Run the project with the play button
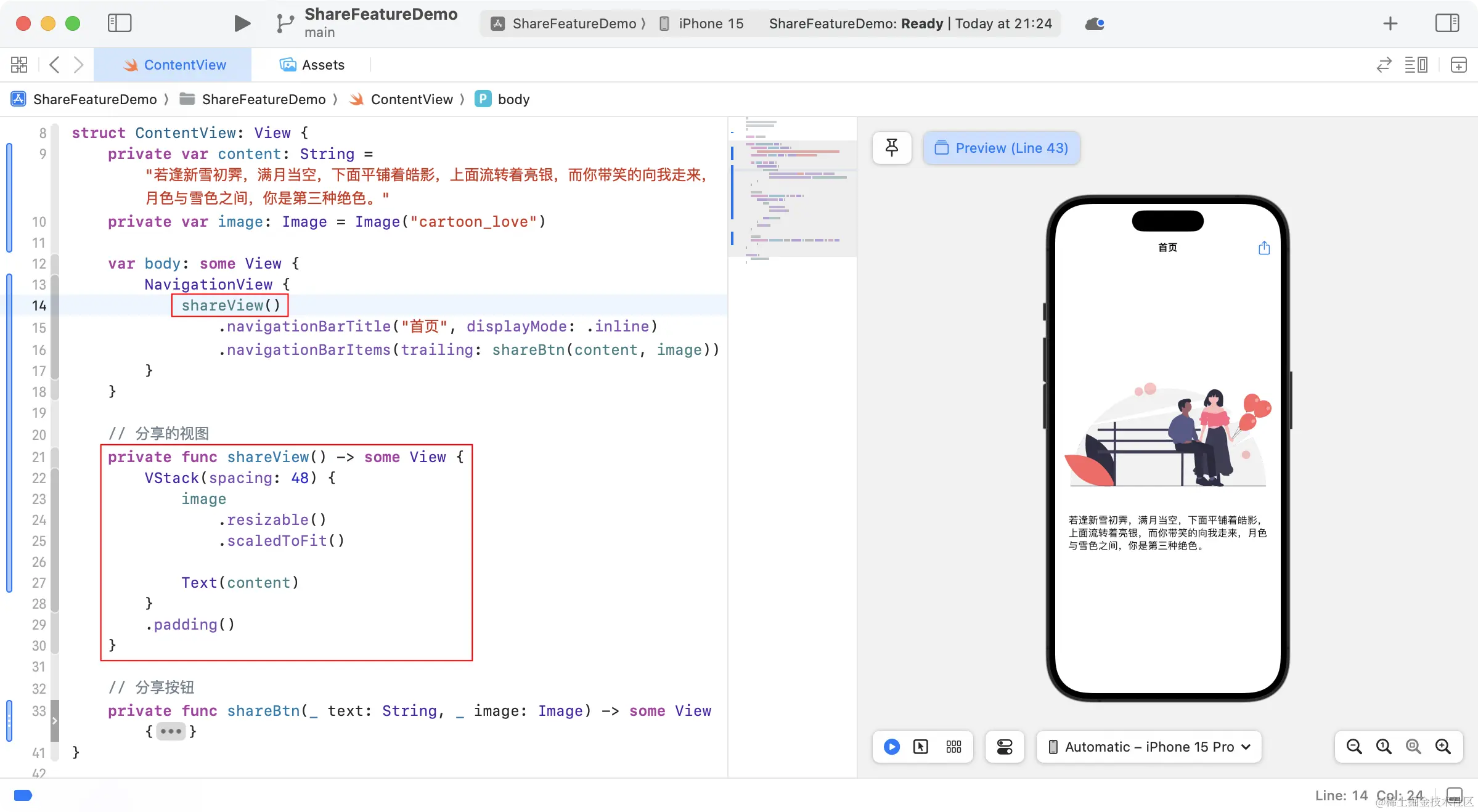1478x812 pixels. pos(242,23)
